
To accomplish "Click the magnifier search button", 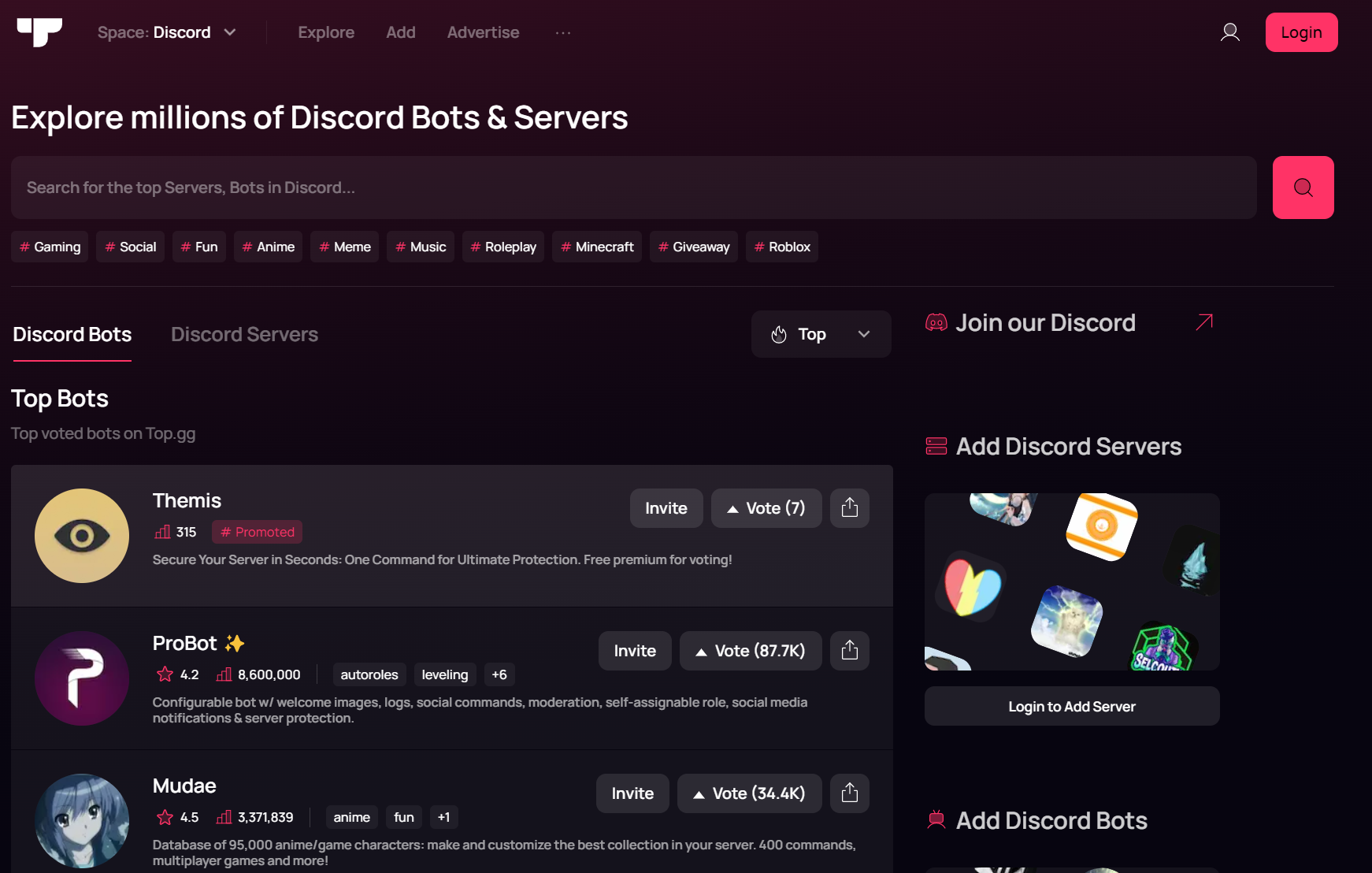I will coord(1303,188).
